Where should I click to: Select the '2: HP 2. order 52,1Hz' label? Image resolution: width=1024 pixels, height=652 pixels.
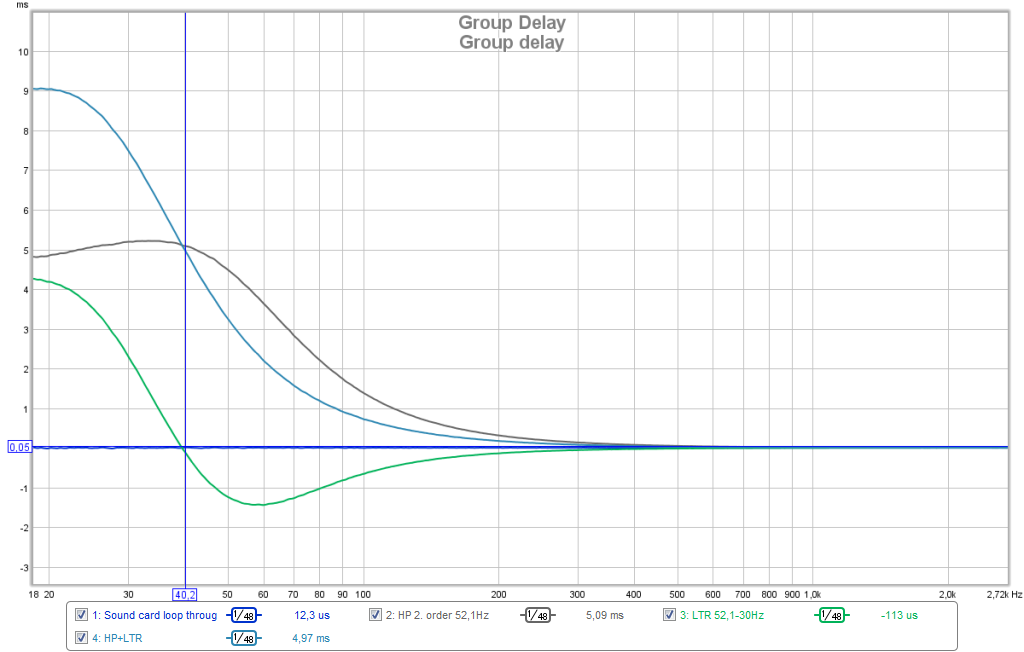click(437, 615)
